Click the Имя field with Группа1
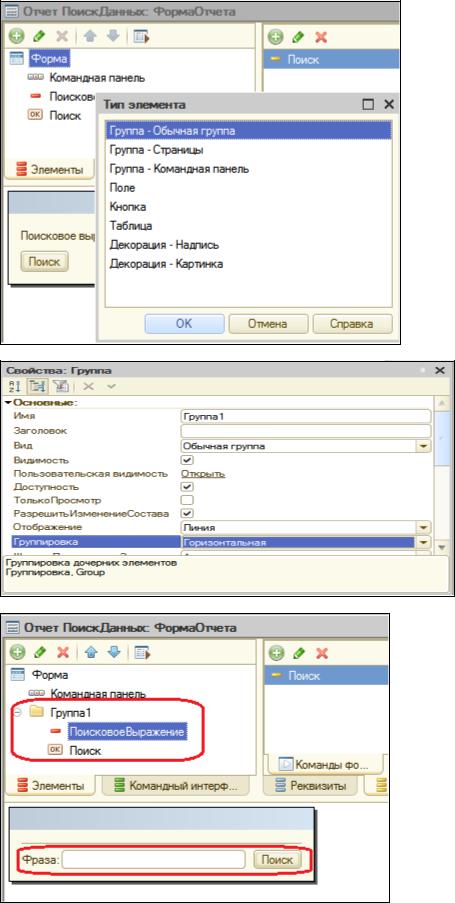The height and width of the screenshot is (903, 455). click(306, 416)
